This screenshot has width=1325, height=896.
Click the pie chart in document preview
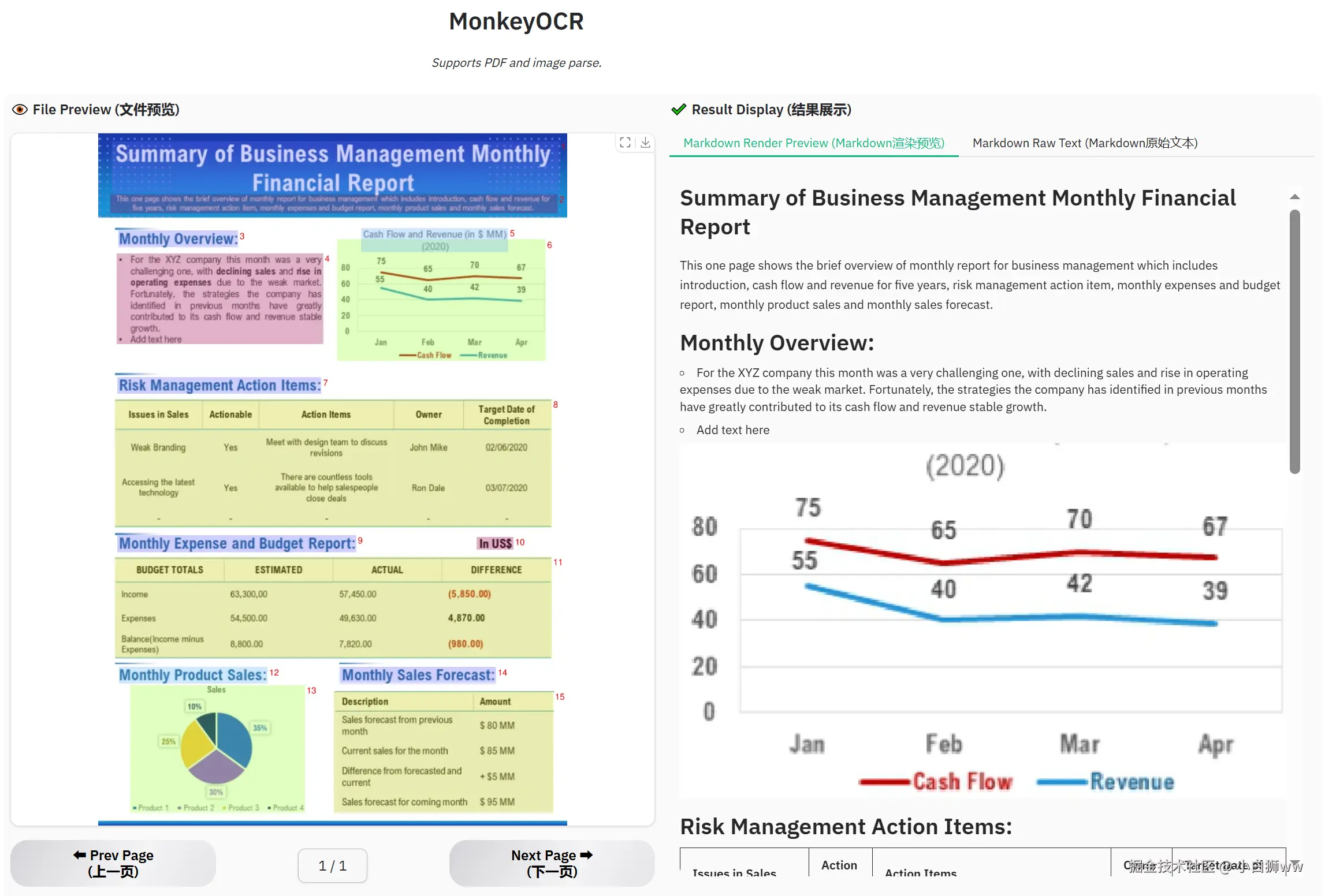click(x=217, y=748)
